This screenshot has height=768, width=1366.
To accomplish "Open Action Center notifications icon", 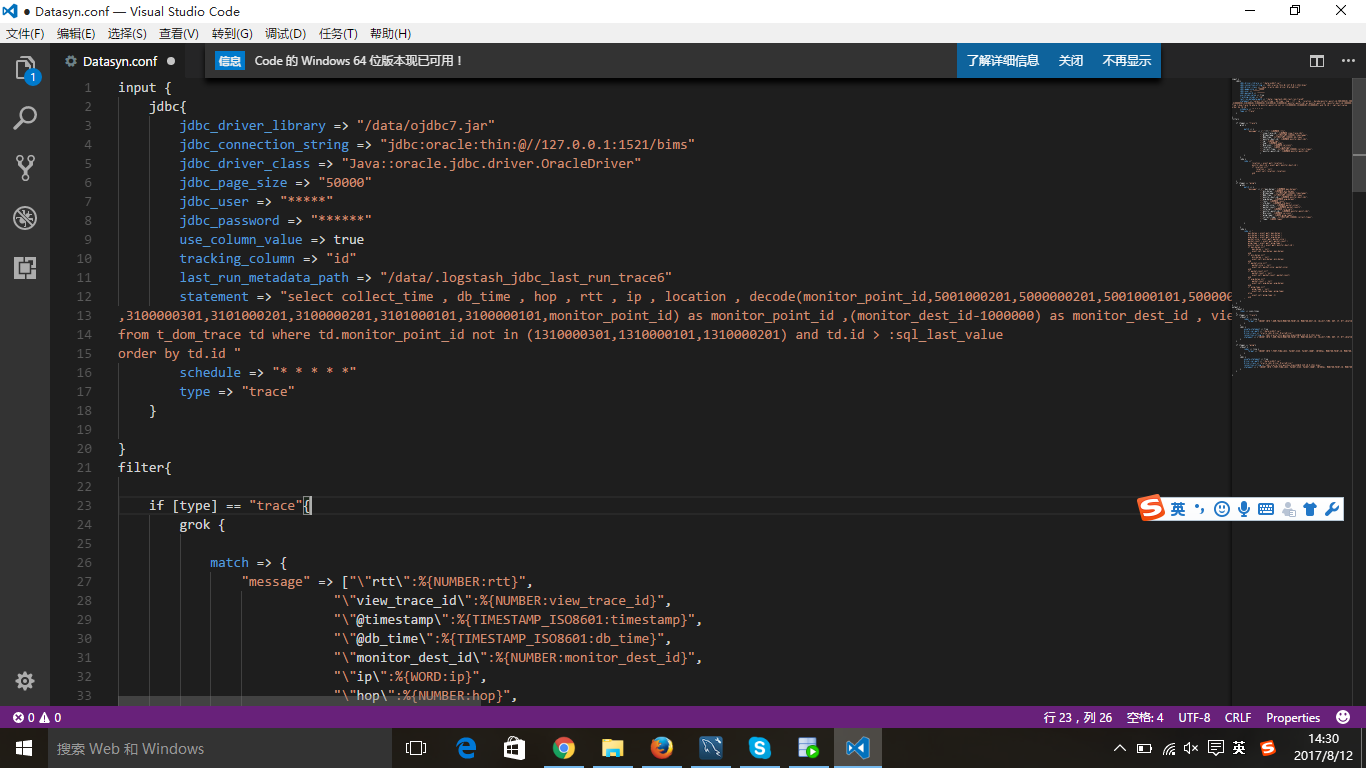I will [1215, 748].
